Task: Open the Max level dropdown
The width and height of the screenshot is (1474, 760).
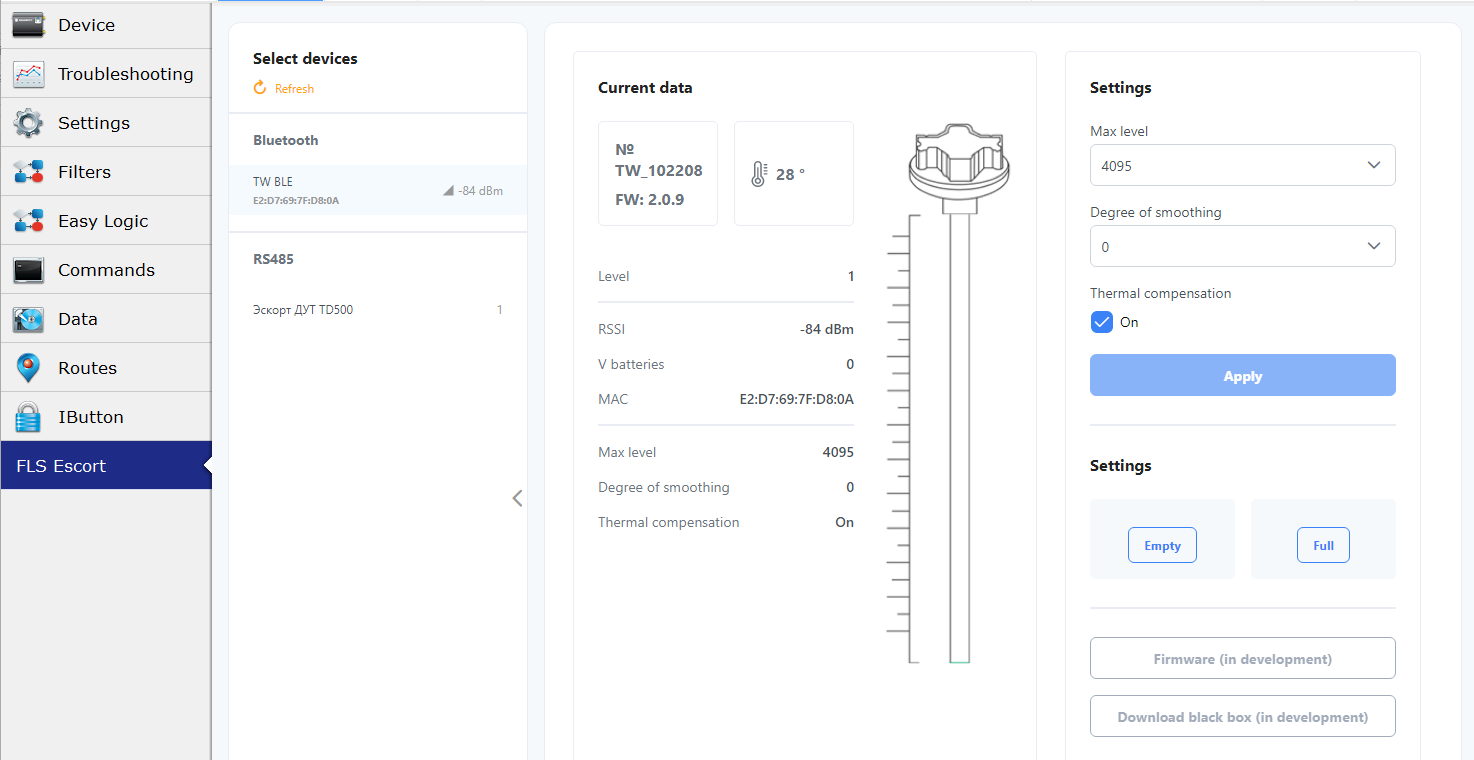Action: (x=1242, y=166)
